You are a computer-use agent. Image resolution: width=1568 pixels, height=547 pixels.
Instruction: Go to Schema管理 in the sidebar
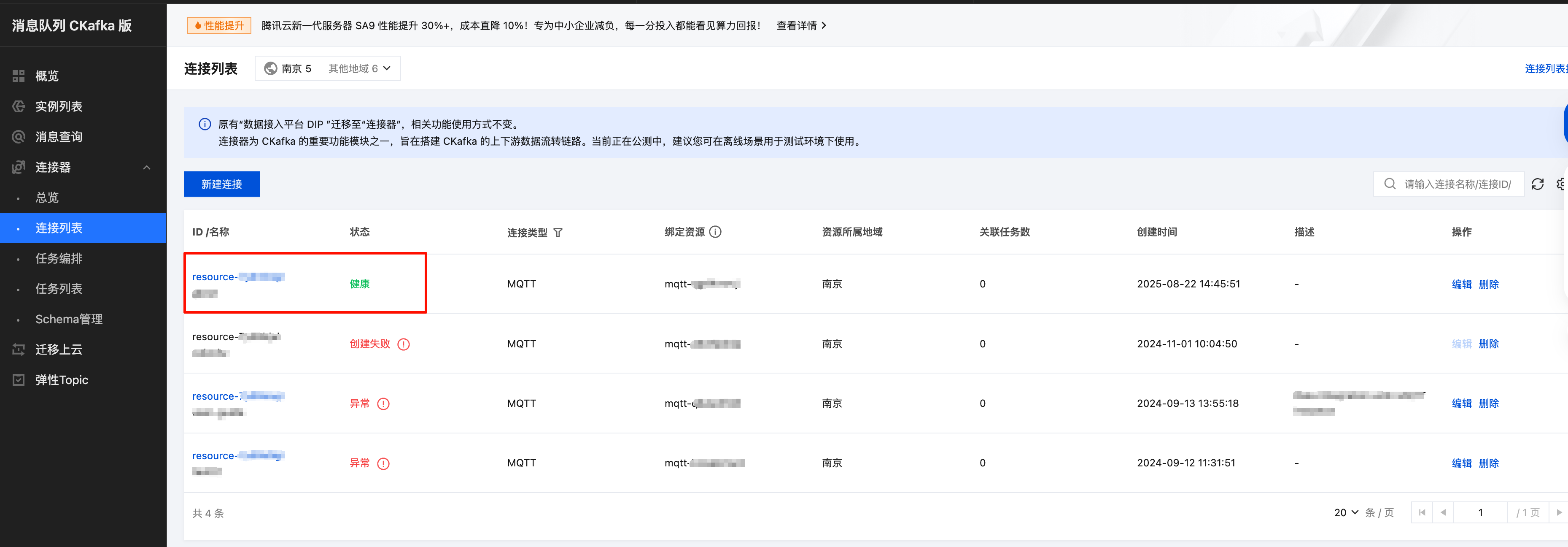click(68, 319)
